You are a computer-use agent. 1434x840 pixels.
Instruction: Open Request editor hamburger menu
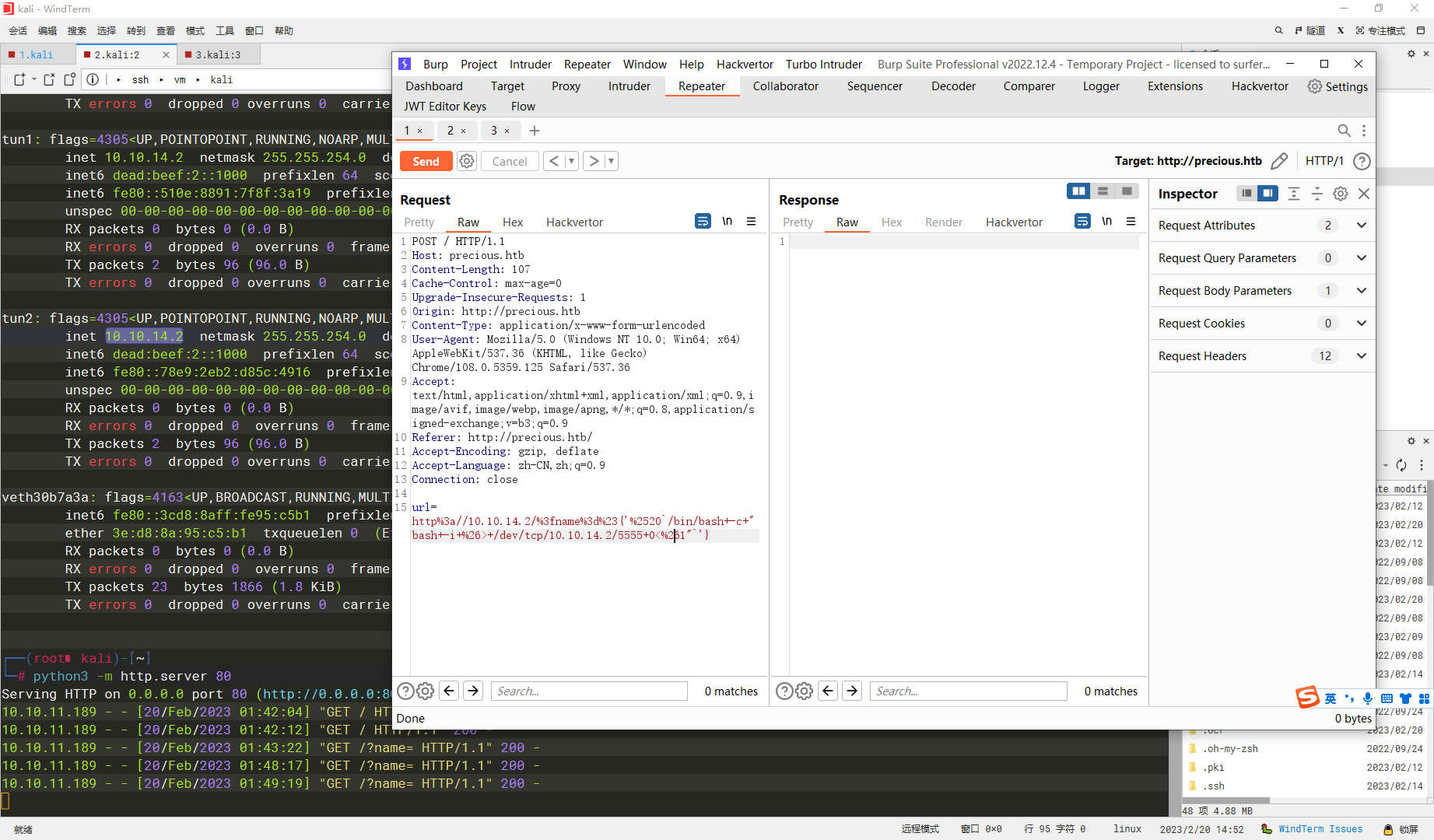pyautogui.click(x=752, y=222)
